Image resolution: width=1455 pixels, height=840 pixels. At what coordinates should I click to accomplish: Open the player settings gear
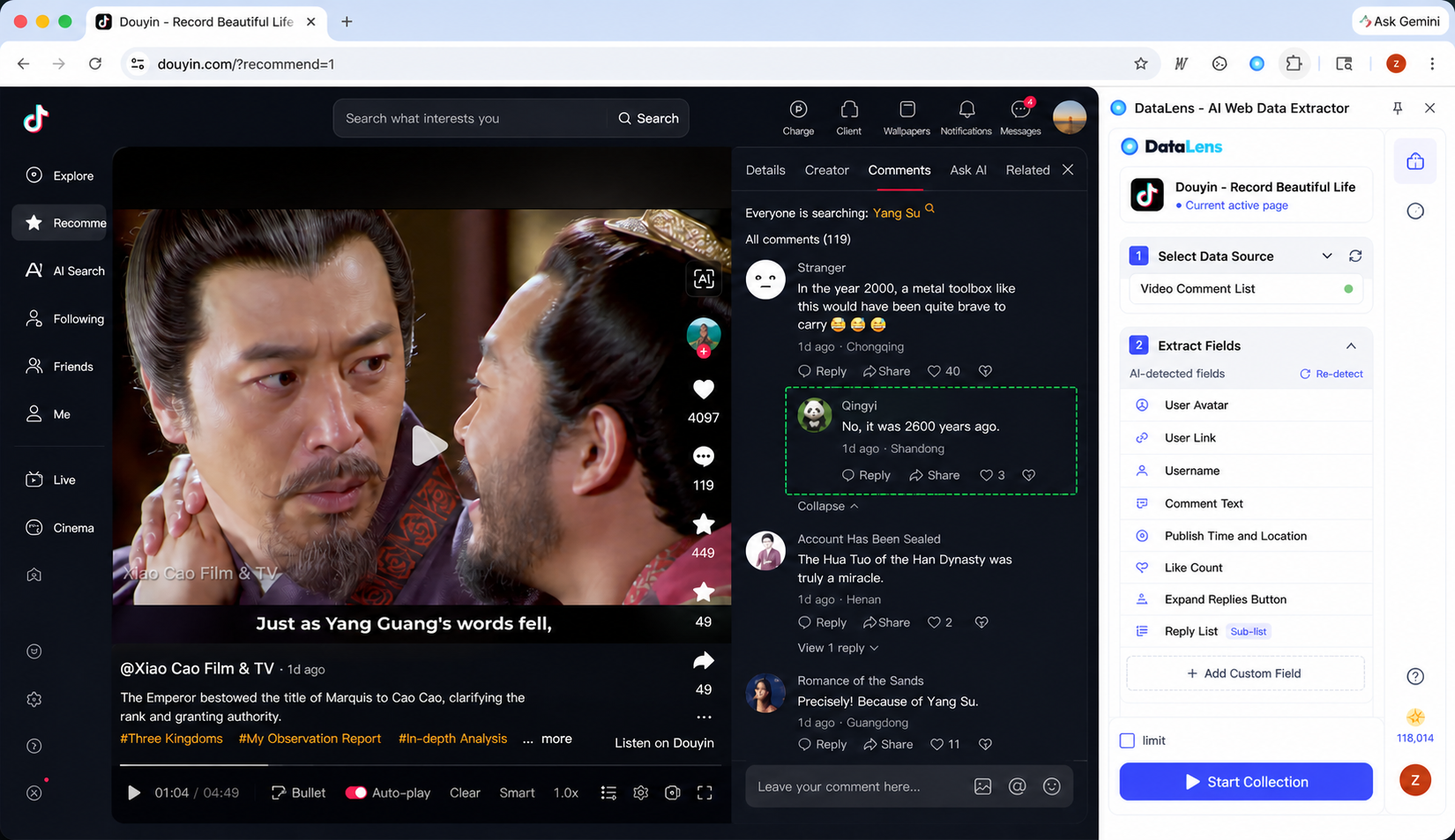point(641,792)
